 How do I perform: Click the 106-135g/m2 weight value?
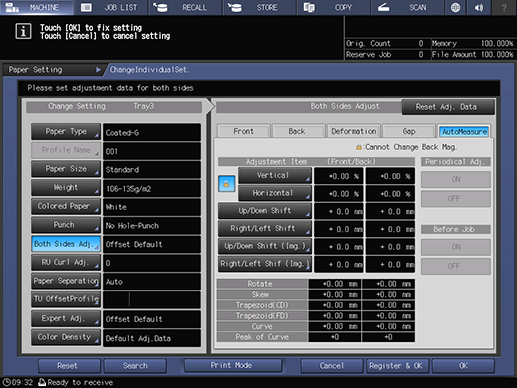click(152, 188)
